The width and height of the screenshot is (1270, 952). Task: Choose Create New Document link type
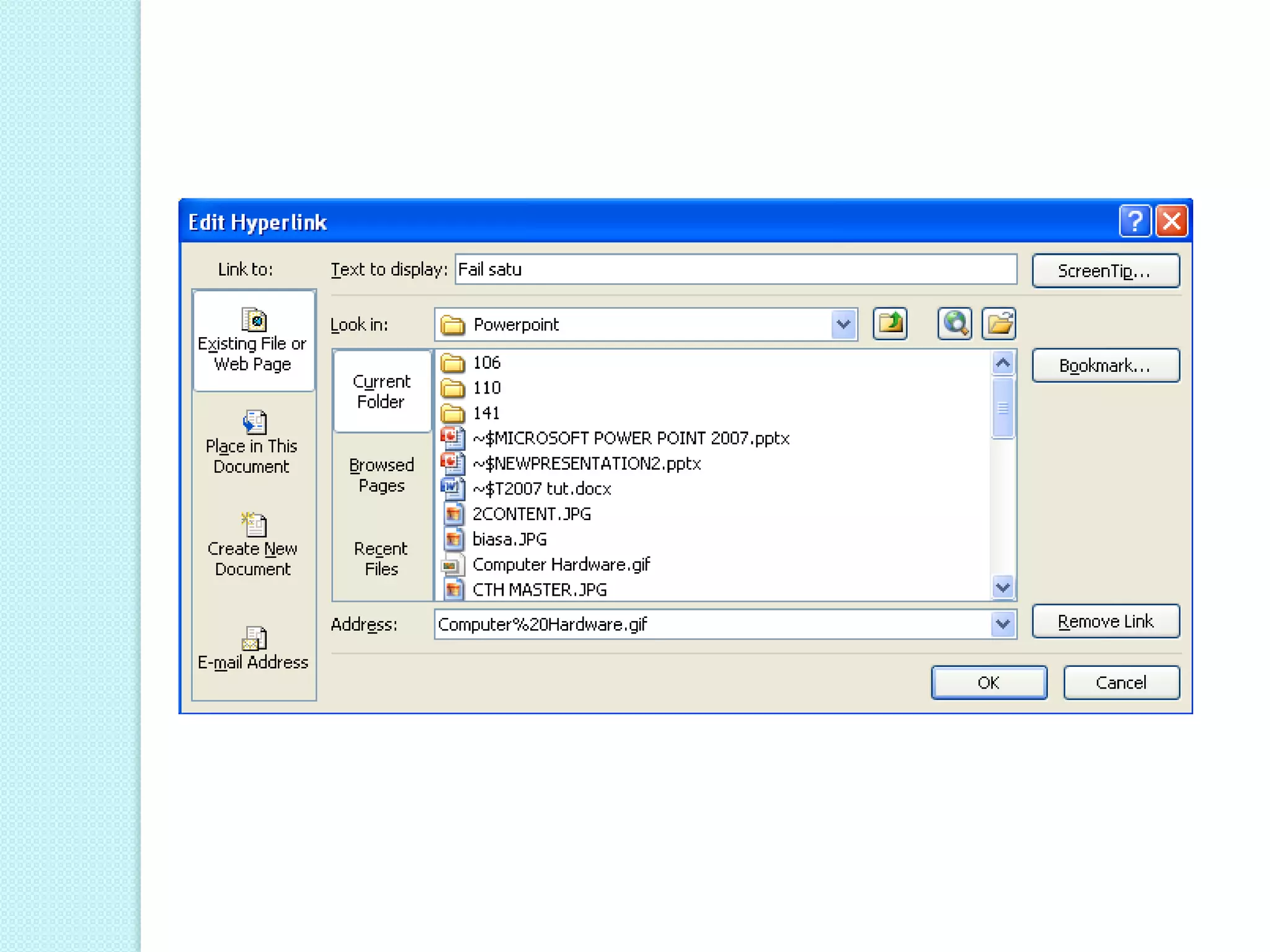point(253,545)
